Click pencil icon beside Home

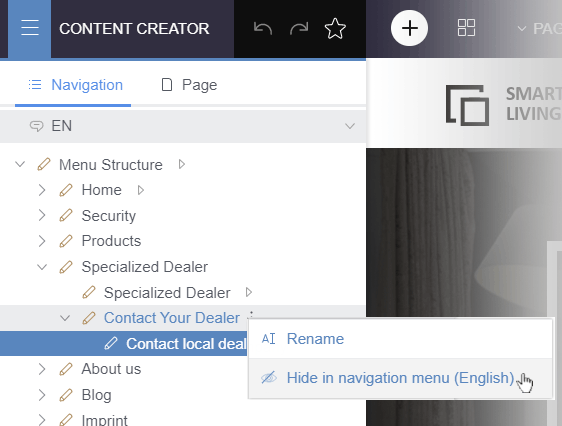pos(66,190)
